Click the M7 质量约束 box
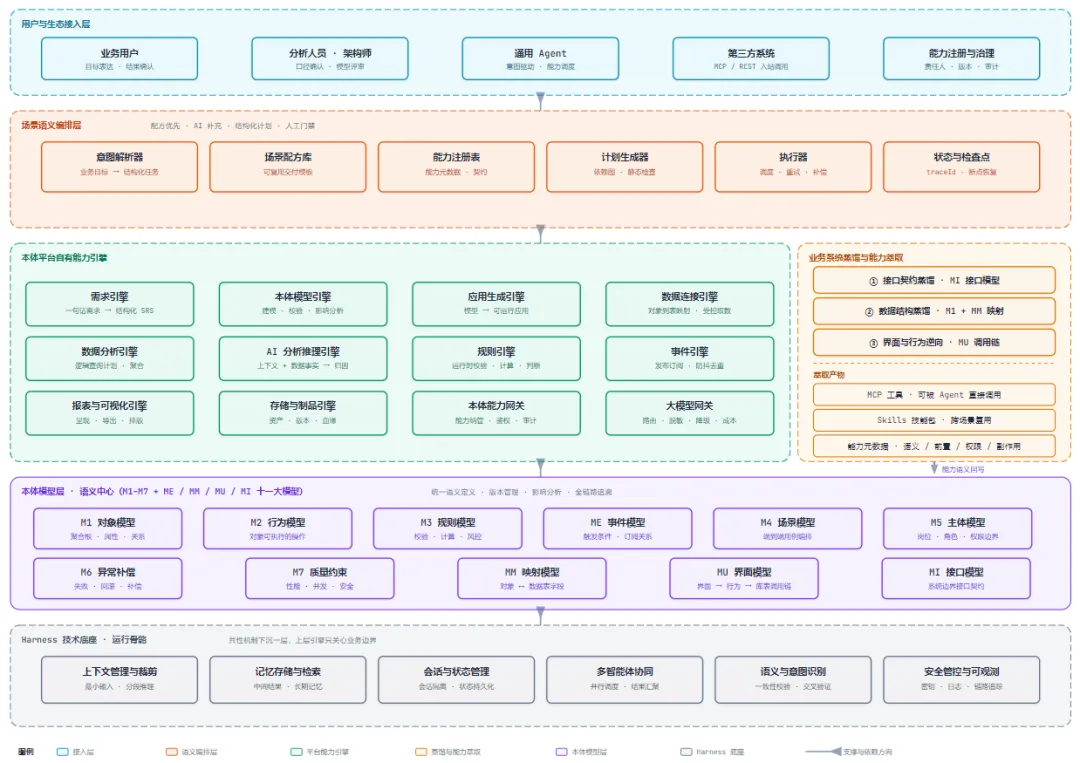Screen dimensions: 1080x763 [x=320, y=578]
